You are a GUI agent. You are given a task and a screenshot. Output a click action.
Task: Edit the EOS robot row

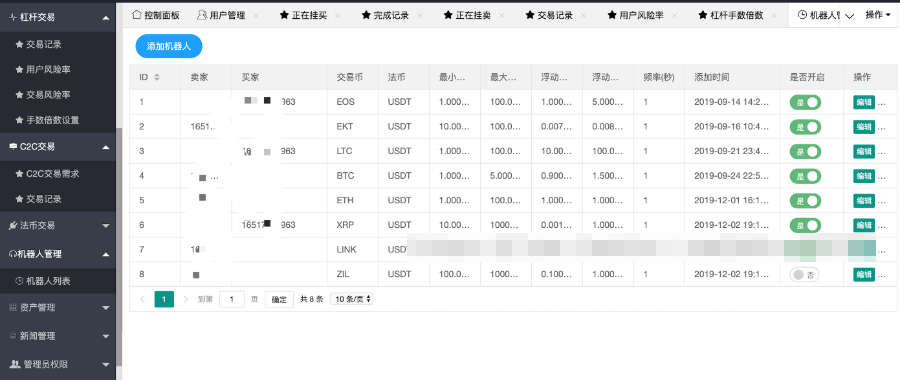pos(864,102)
